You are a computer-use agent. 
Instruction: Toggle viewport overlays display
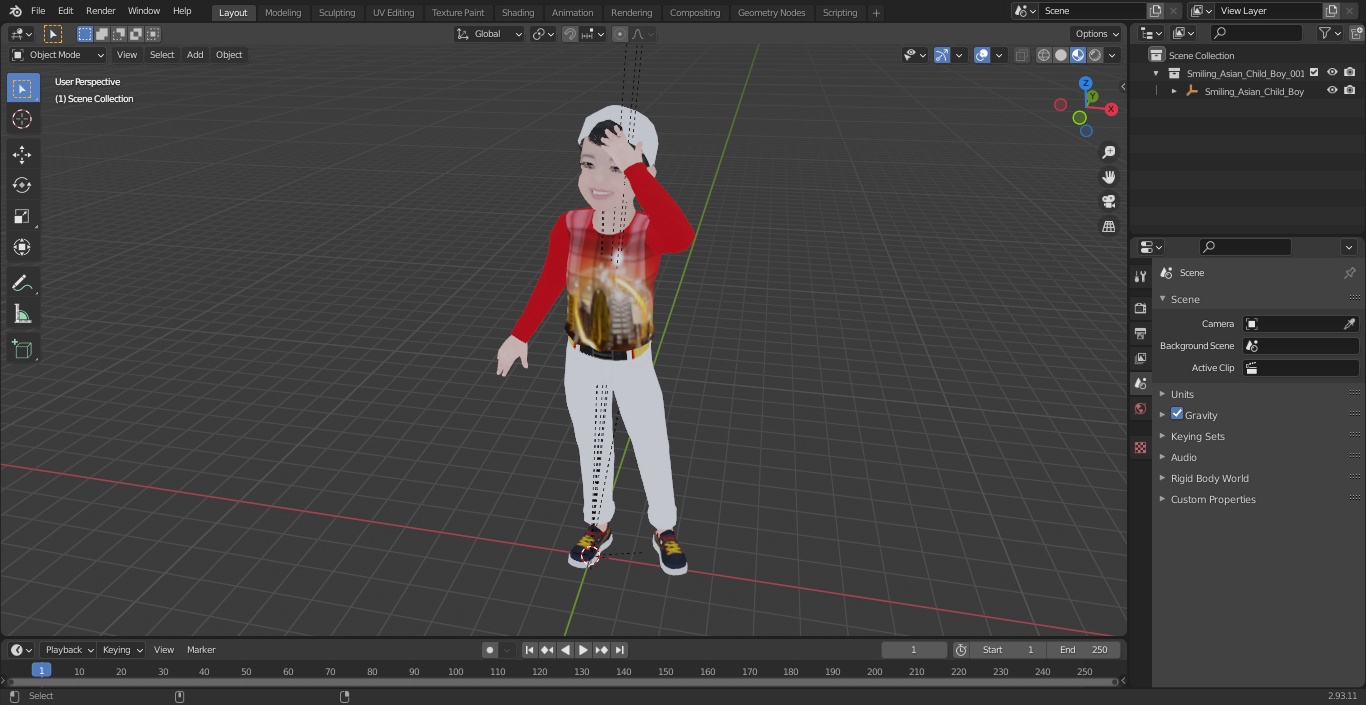(982, 55)
